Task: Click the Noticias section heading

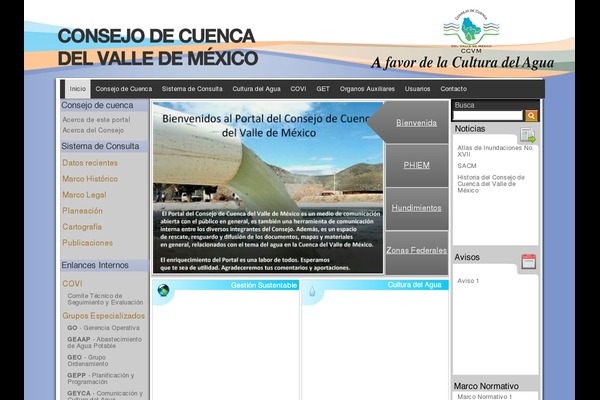Action: (x=470, y=129)
